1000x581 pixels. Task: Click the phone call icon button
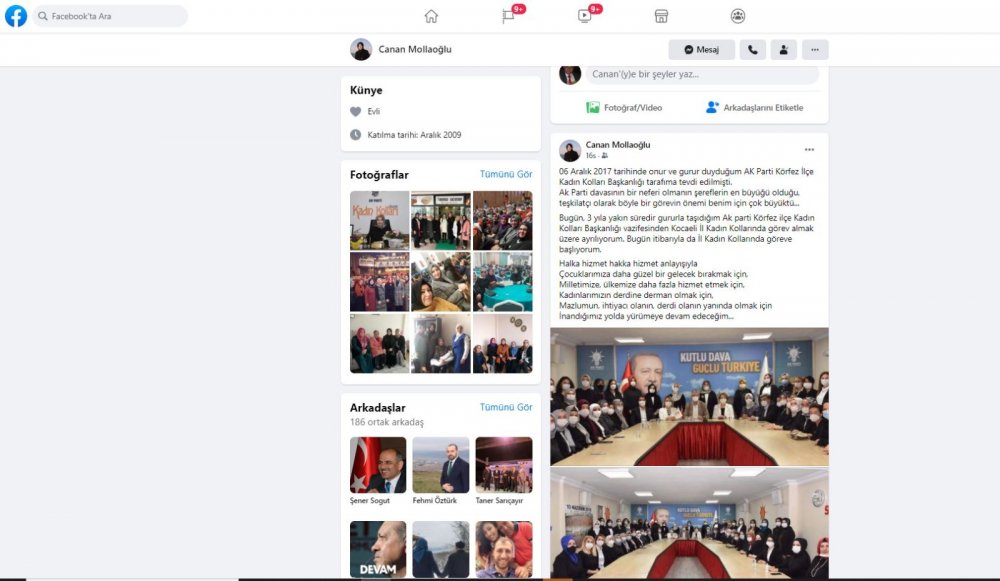click(x=753, y=50)
